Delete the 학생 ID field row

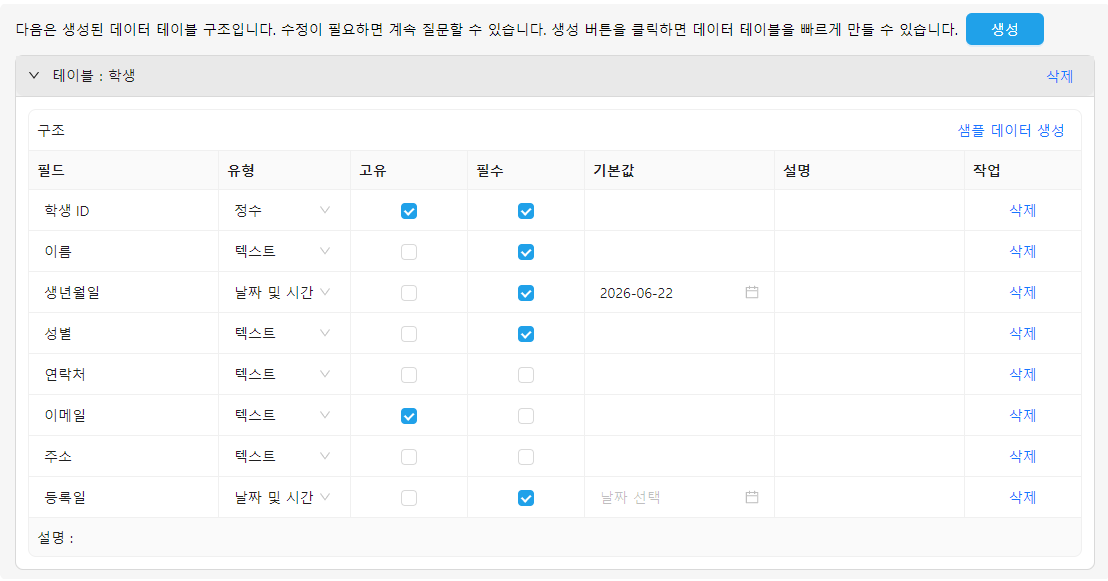[x=1022, y=210]
